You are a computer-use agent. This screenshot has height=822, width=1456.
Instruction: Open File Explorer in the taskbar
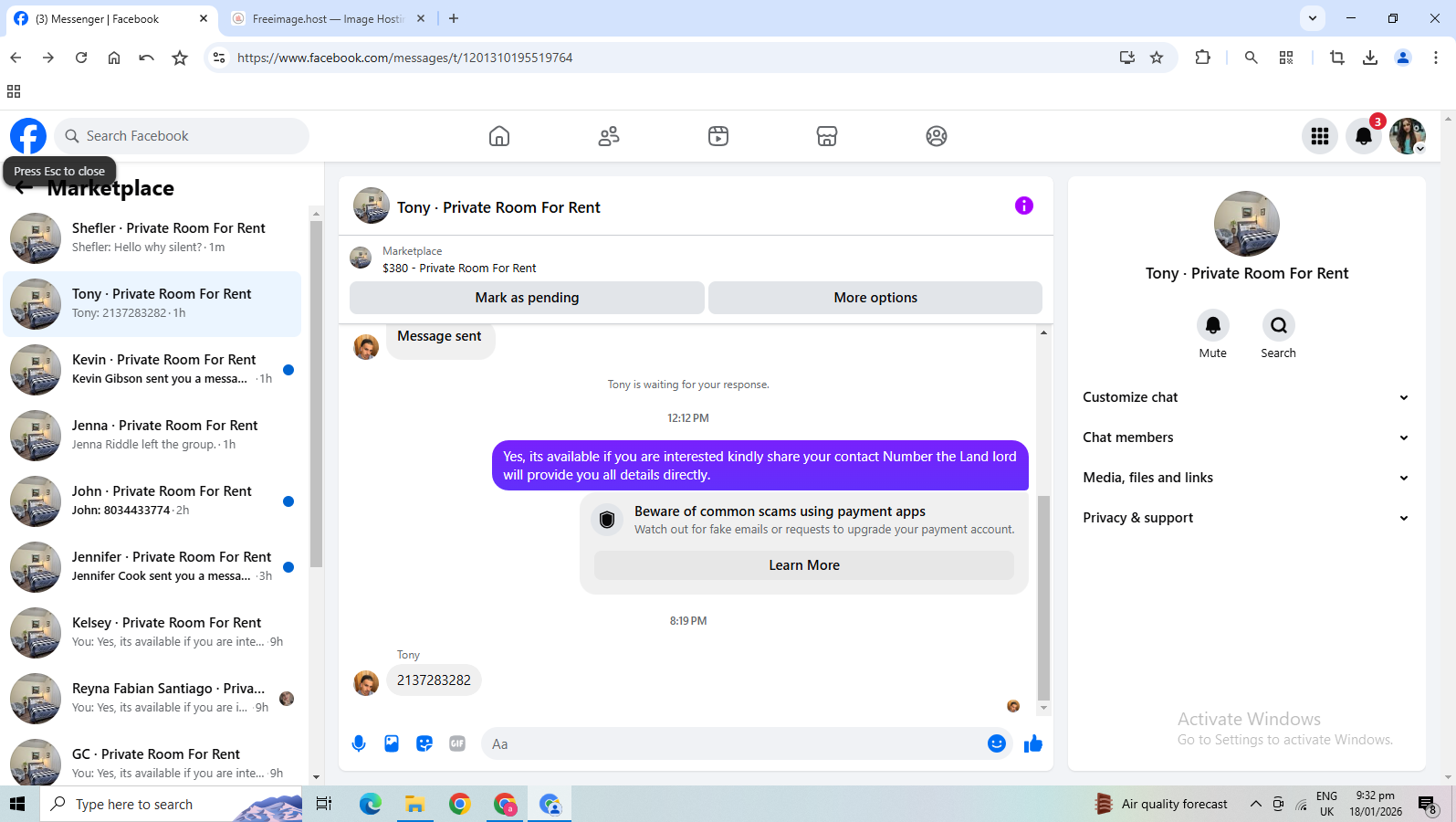coord(415,804)
